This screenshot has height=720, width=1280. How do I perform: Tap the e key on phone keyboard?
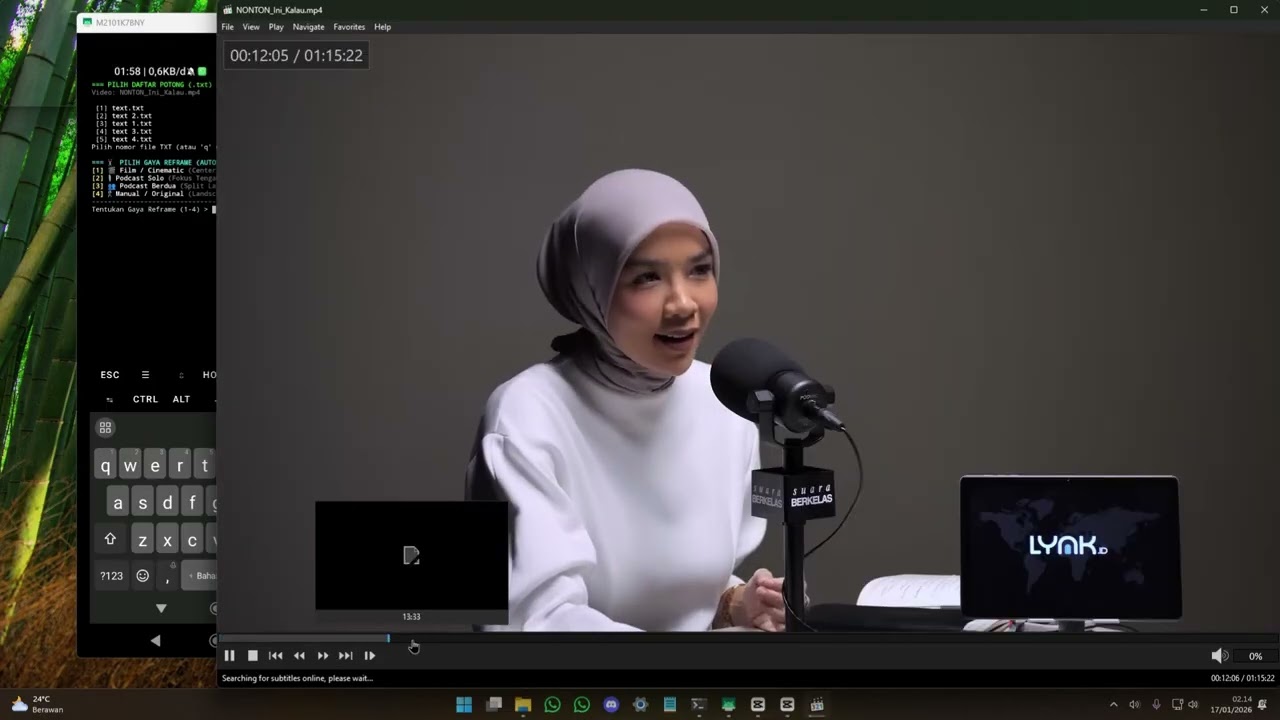pos(155,466)
